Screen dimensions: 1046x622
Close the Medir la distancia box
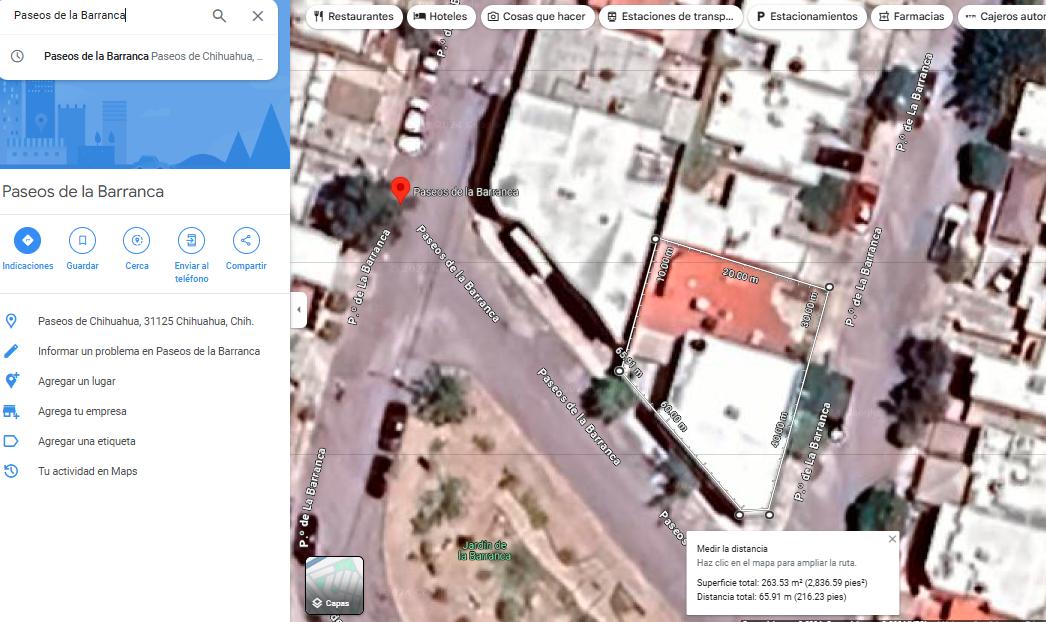(x=892, y=539)
